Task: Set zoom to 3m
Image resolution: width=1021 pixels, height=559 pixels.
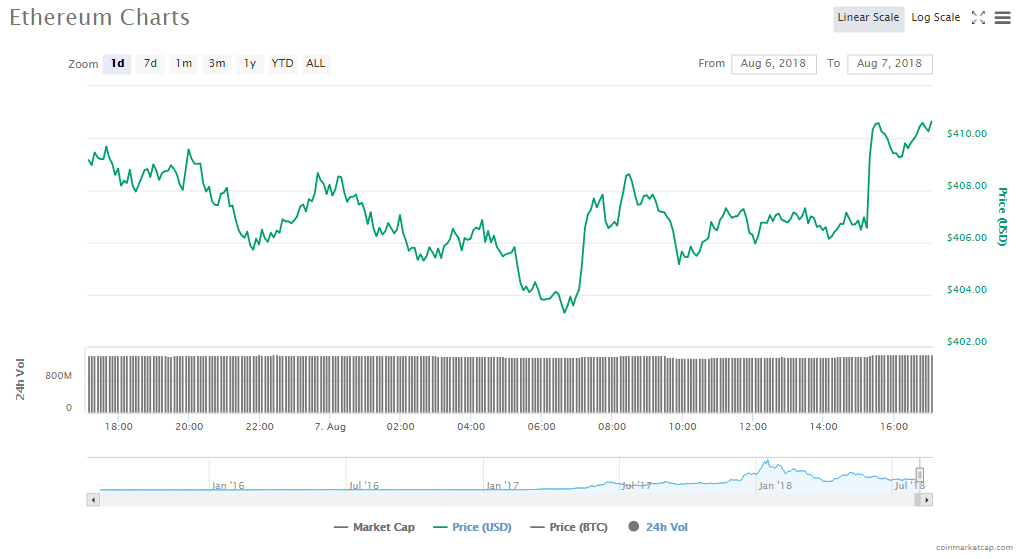Action: [x=216, y=64]
